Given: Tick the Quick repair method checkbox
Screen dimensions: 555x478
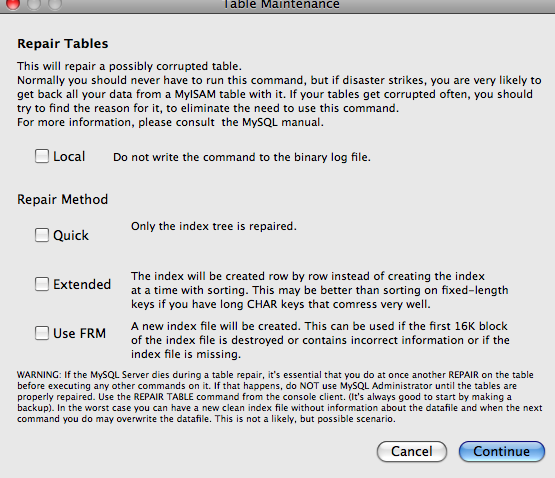Looking at the screenshot, I should [42, 235].
